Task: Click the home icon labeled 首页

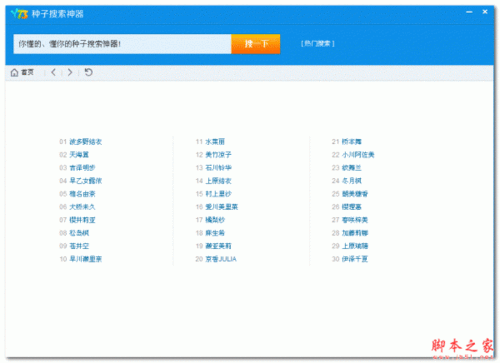Action: click(22, 72)
